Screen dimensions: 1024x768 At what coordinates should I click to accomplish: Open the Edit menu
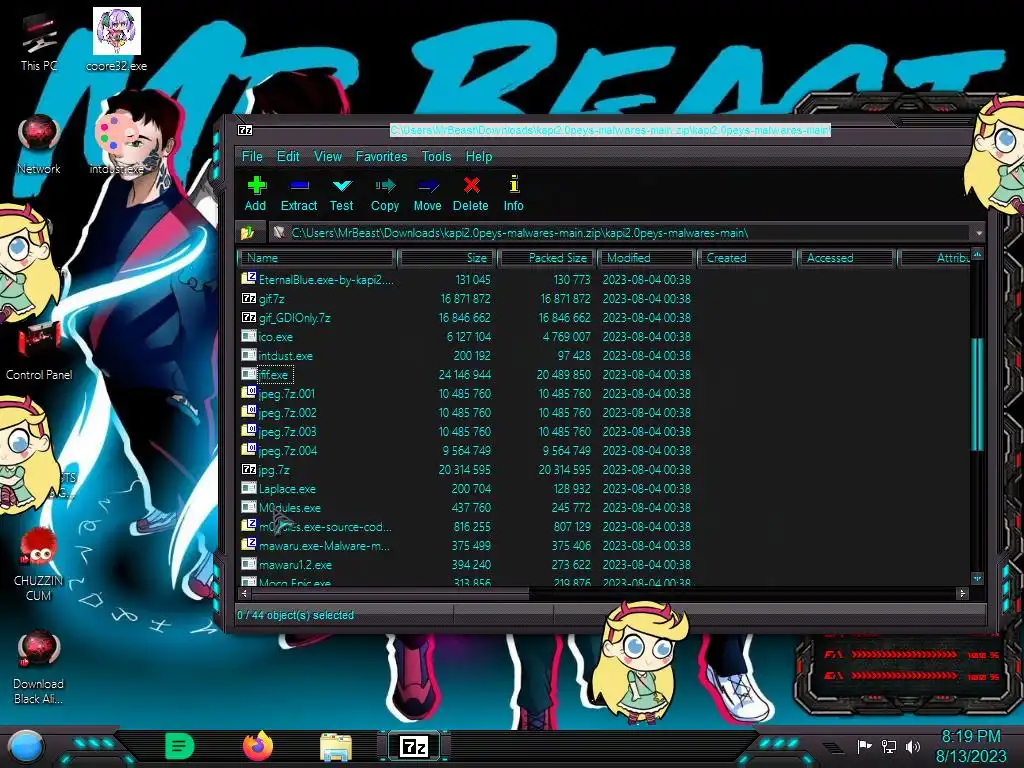[x=288, y=157]
